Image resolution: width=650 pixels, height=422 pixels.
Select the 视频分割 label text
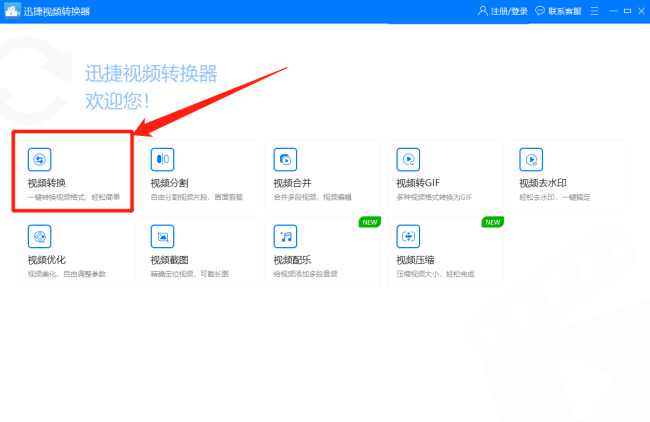[170, 183]
